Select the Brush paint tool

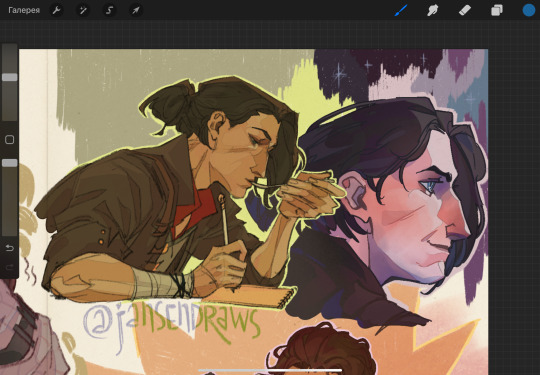(x=401, y=10)
